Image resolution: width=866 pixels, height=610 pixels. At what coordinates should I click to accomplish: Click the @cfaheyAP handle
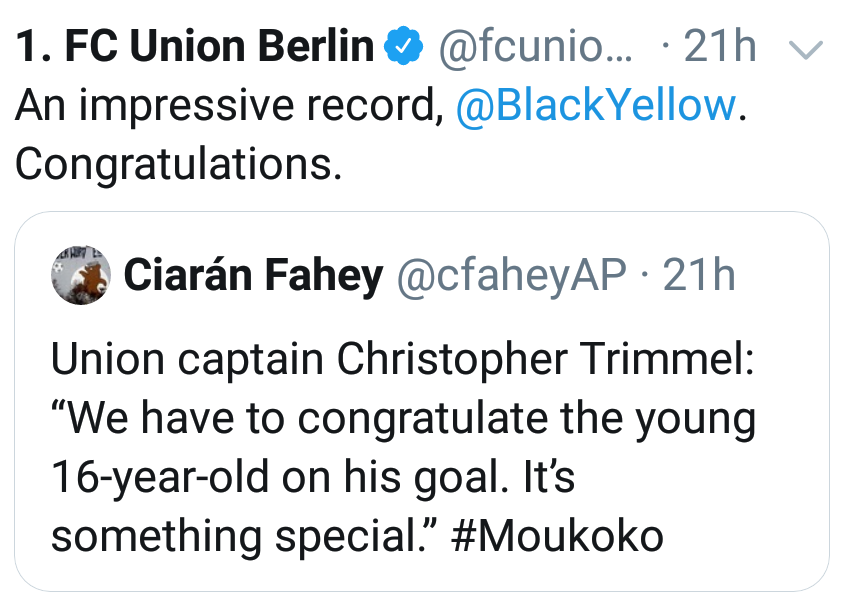[x=513, y=275]
